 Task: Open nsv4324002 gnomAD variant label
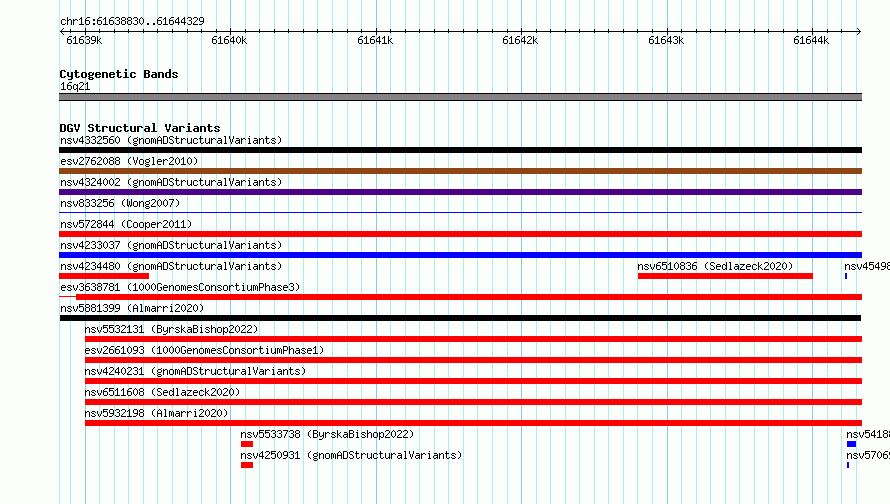(x=171, y=182)
